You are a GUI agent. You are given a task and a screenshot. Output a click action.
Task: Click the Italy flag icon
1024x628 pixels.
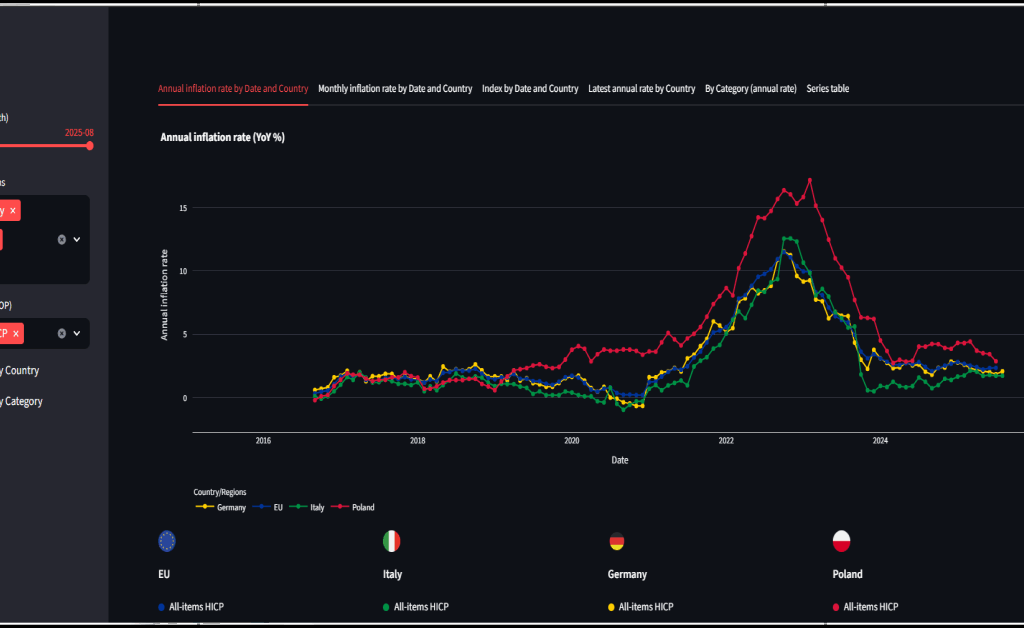[x=392, y=541]
